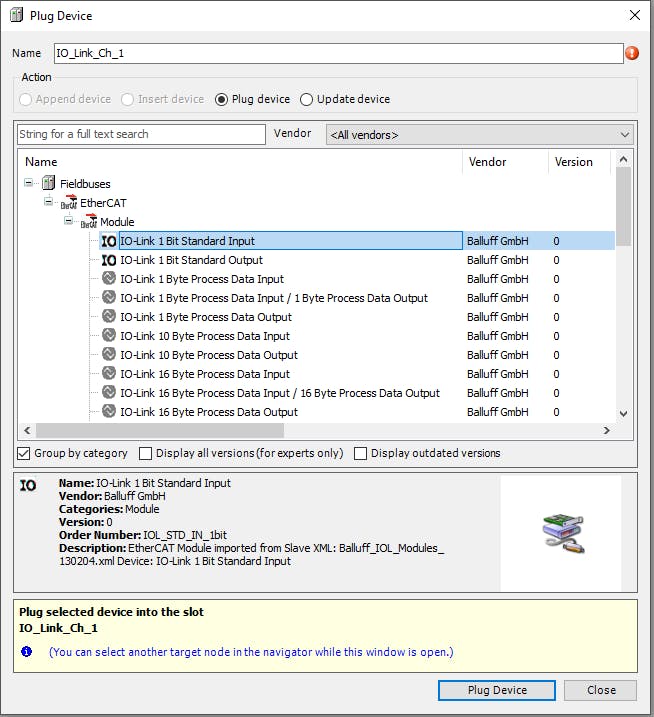Click icon of 16 Byte Input / 16 Byte Output row

109,392
